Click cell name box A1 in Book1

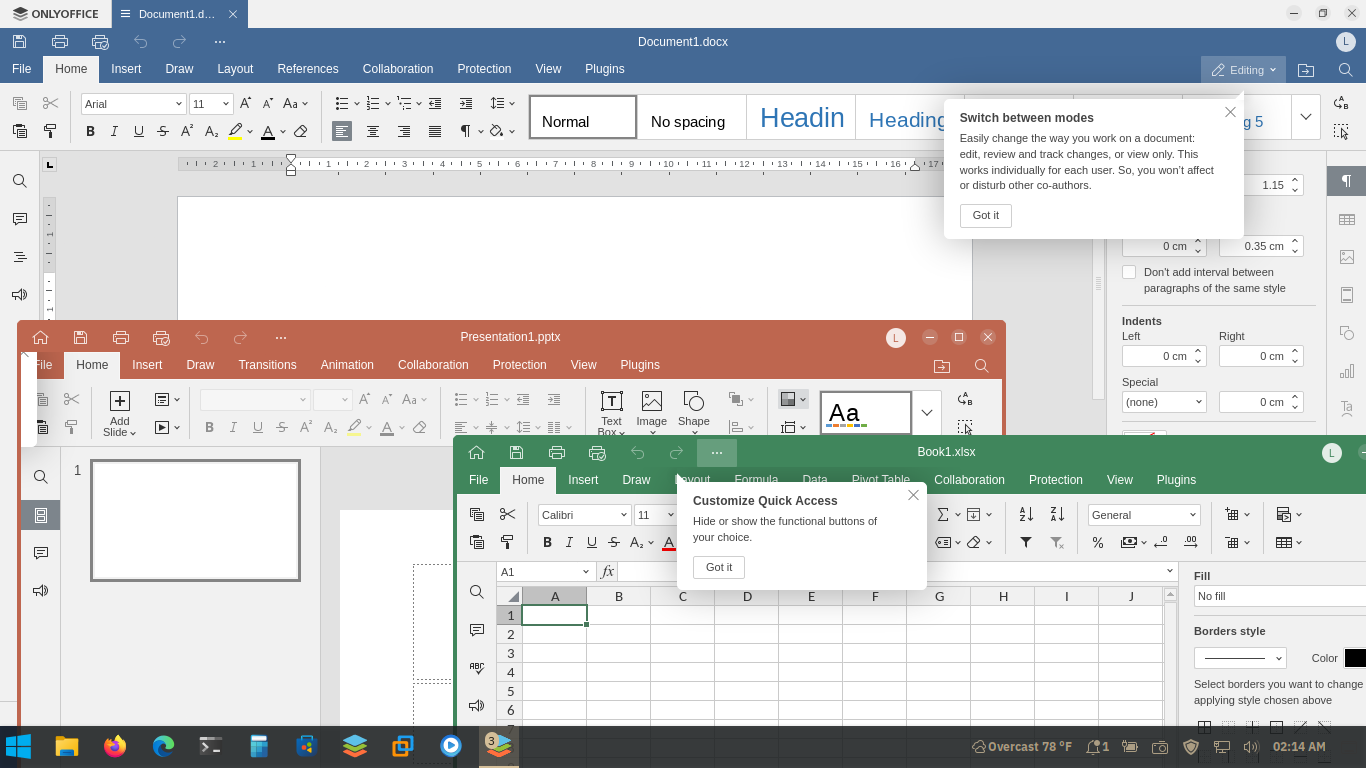point(546,572)
